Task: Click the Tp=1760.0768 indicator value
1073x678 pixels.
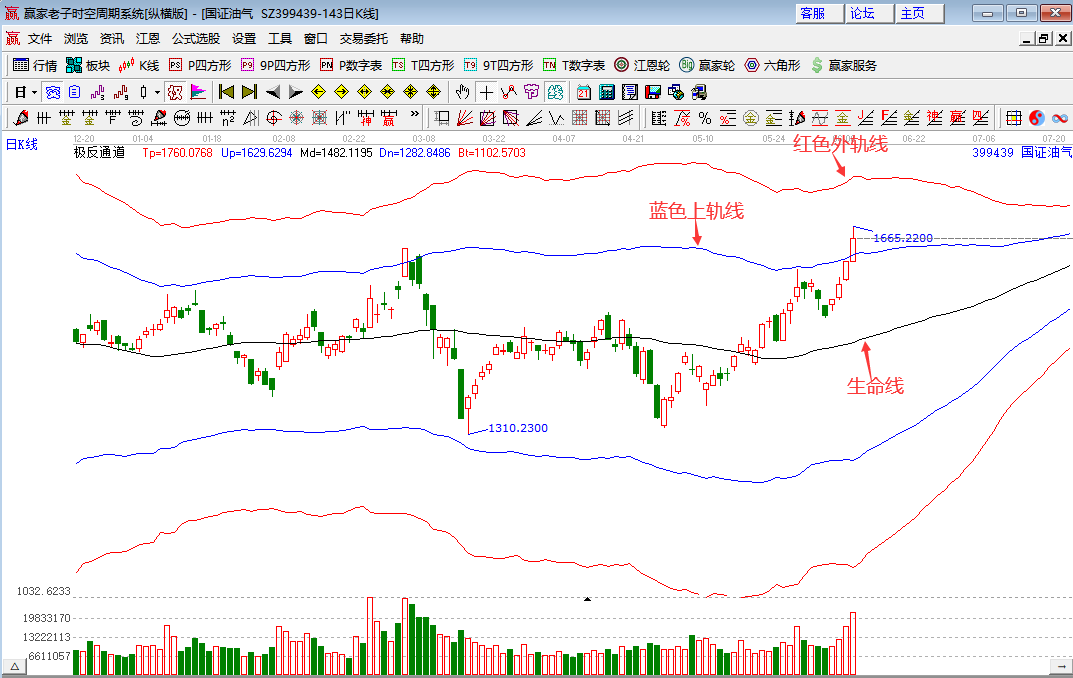Action: pos(177,153)
